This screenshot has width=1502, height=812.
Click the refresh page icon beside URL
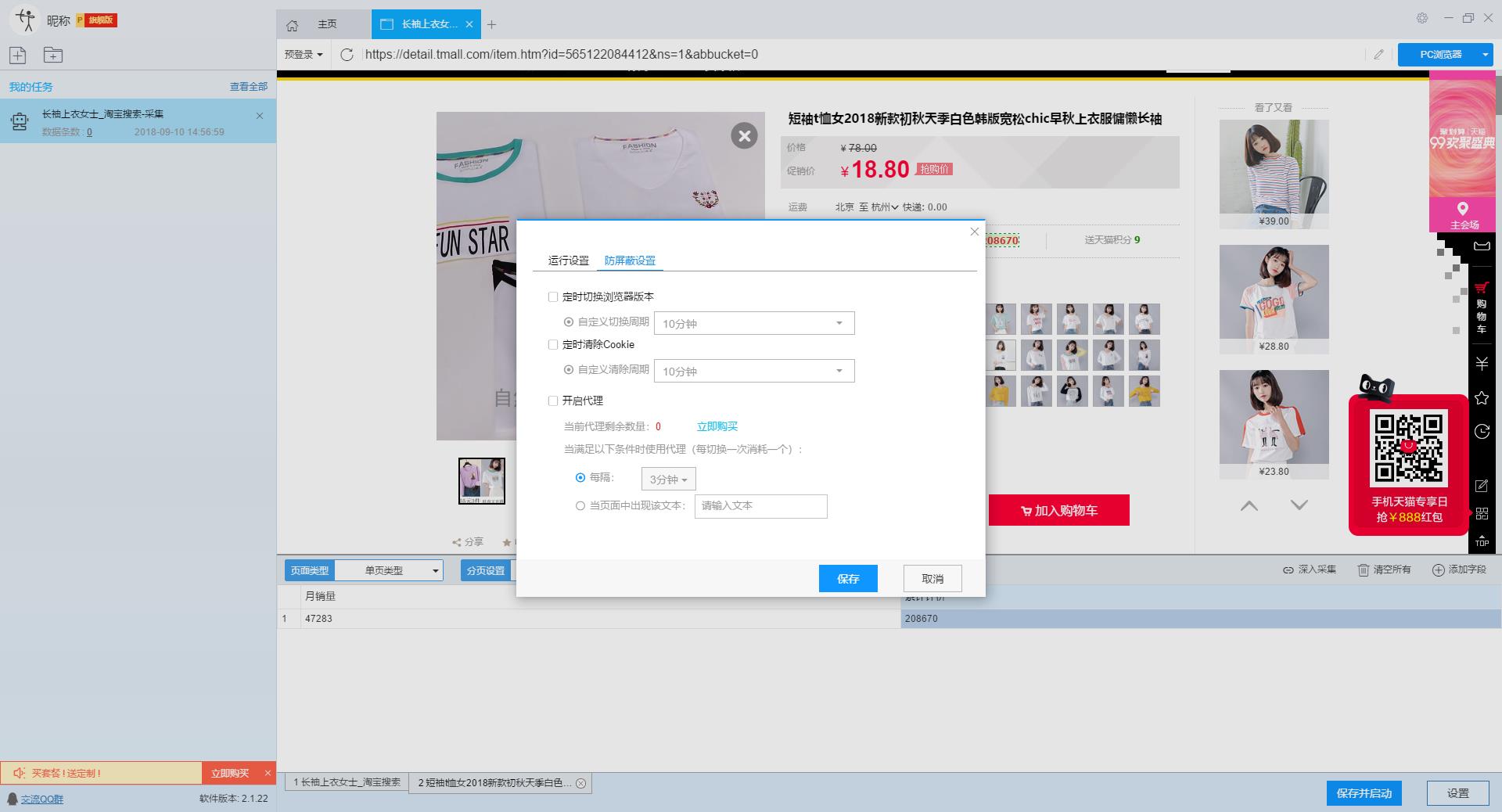click(347, 55)
